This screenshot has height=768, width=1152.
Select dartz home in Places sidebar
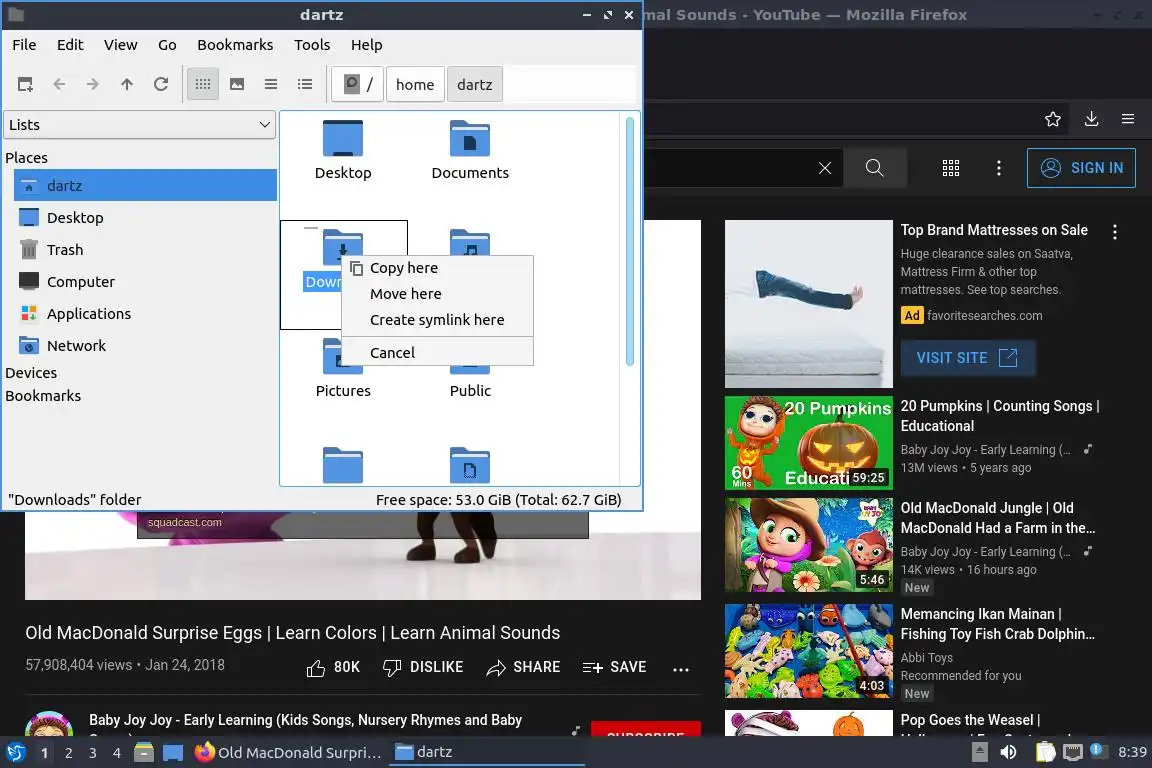pos(145,185)
